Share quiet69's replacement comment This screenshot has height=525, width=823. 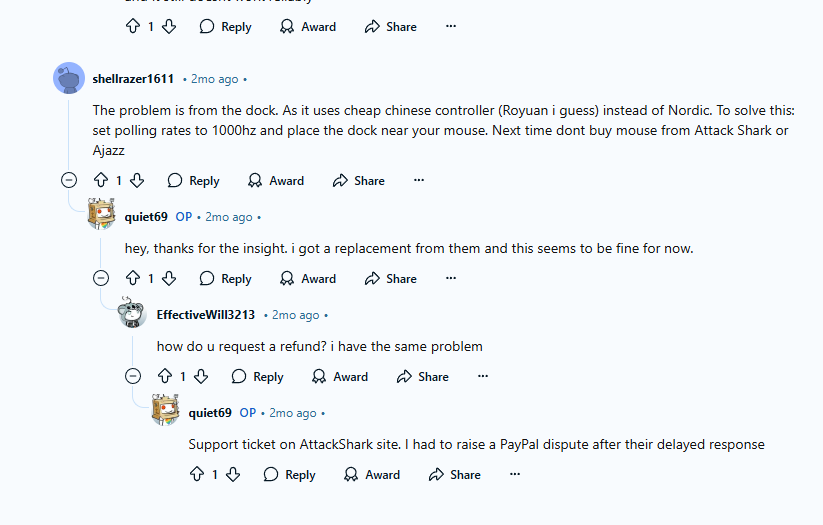[x=391, y=279]
